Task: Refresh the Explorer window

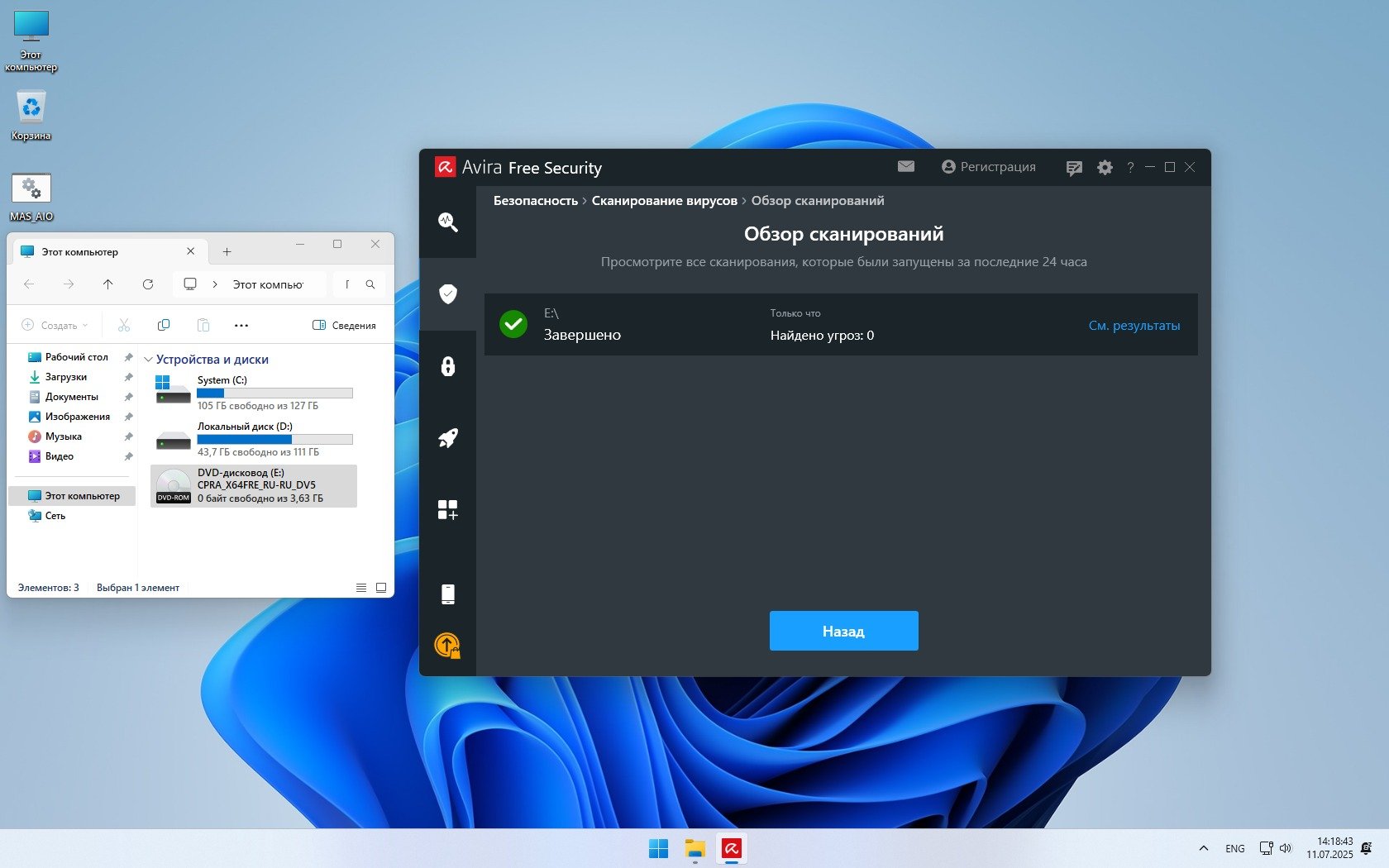Action: point(148,284)
